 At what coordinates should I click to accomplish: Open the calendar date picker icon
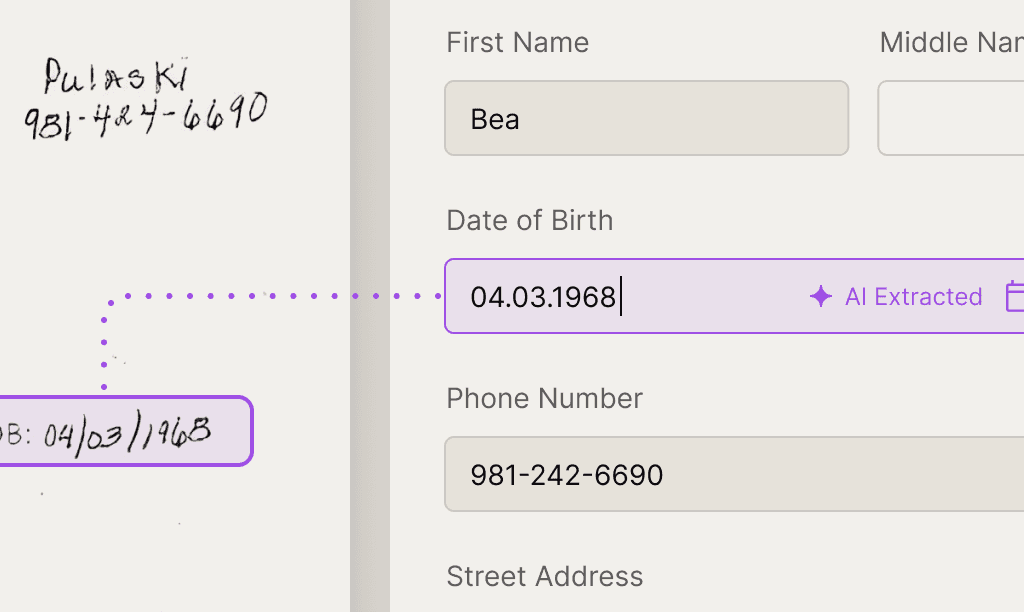(x=1014, y=296)
